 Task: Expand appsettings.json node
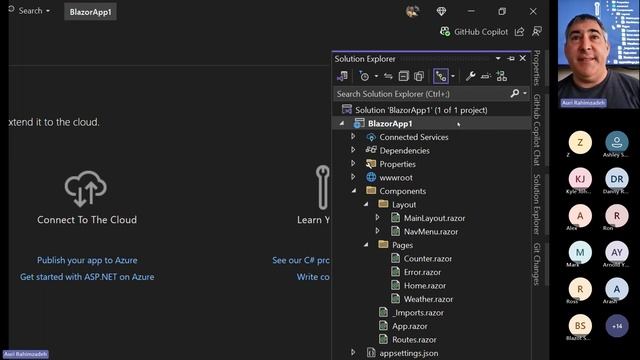353,353
